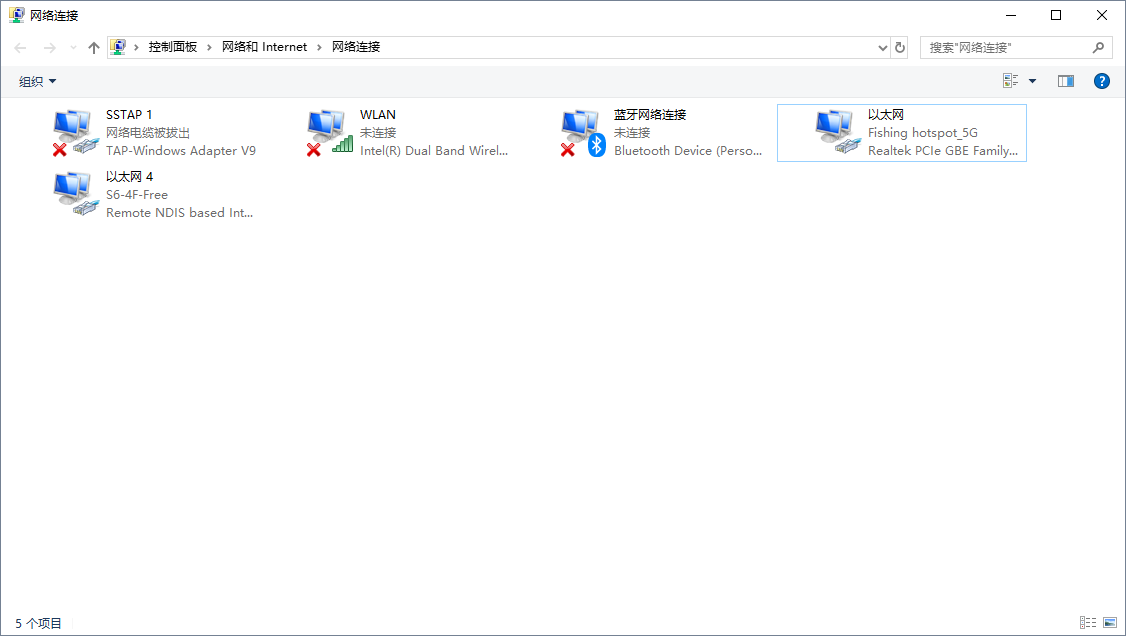Click 网络连接 breadcrumb
The image size is (1126, 636).
click(356, 47)
